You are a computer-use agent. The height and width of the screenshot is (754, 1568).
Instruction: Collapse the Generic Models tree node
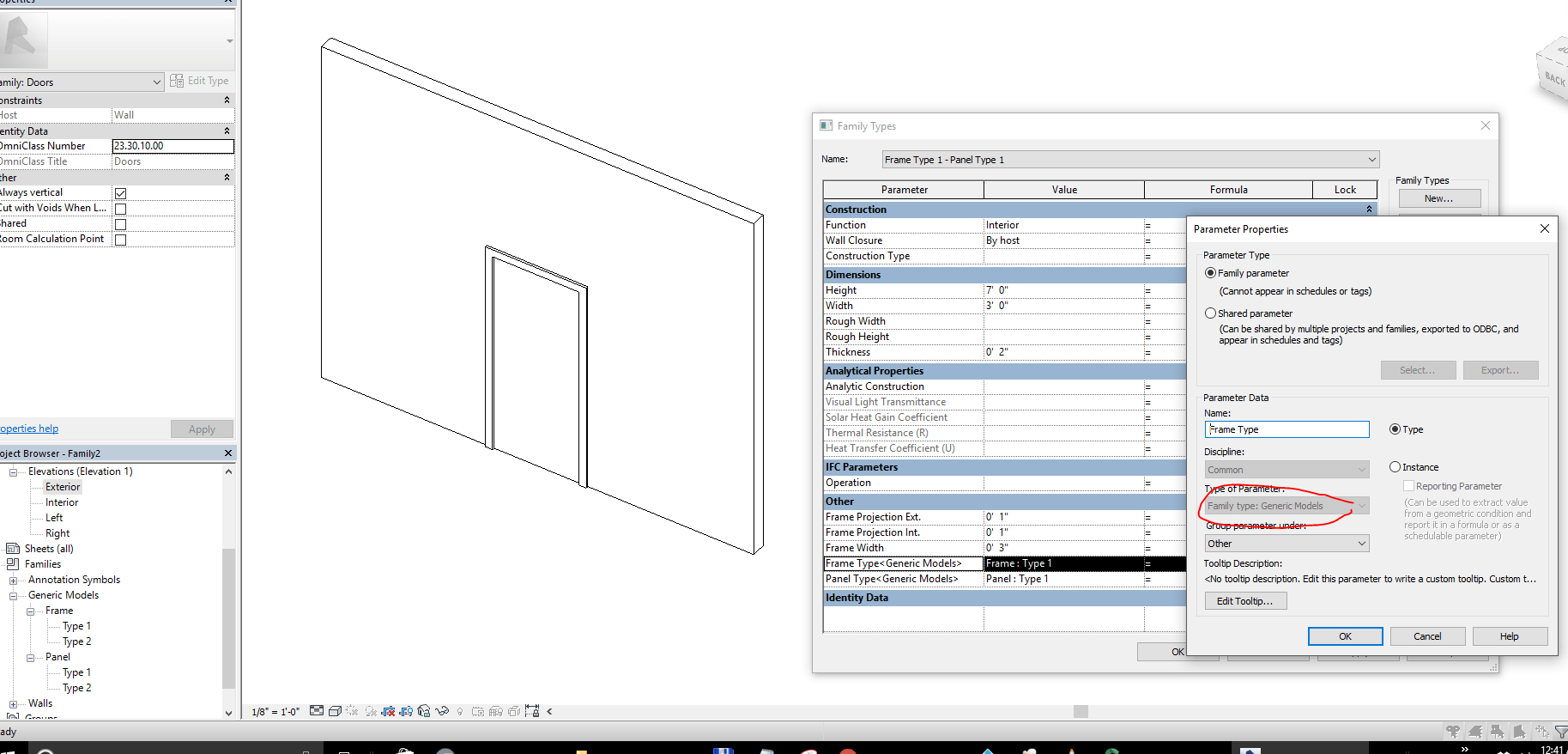click(13, 595)
